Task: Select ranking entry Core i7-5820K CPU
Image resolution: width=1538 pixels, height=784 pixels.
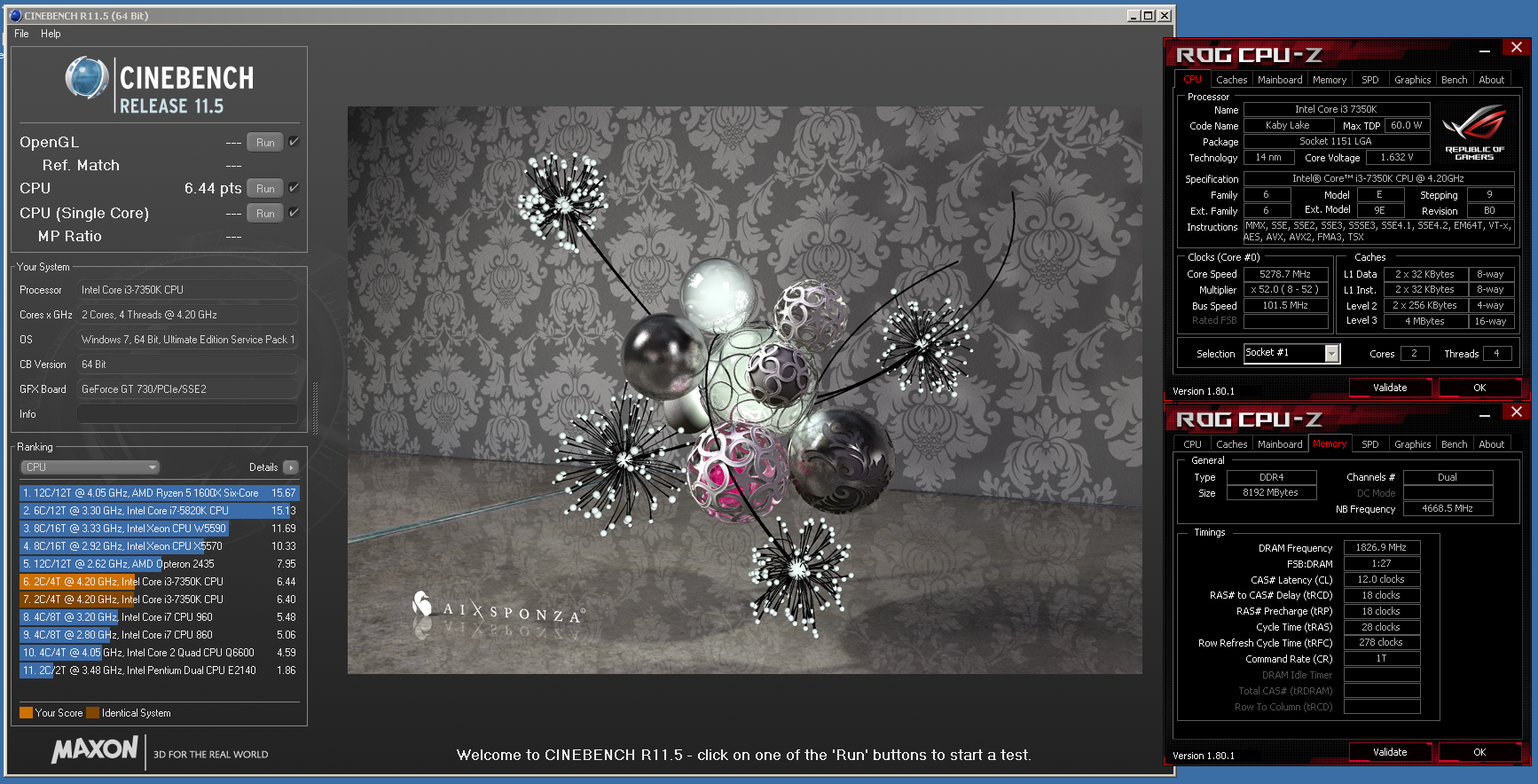Action: [160, 511]
